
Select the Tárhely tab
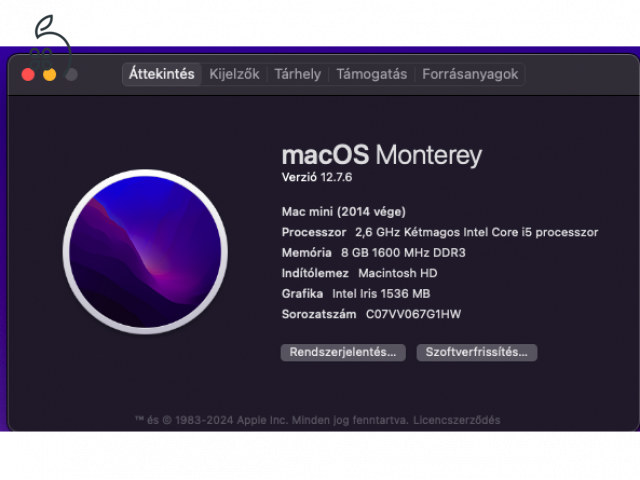[x=298, y=74]
